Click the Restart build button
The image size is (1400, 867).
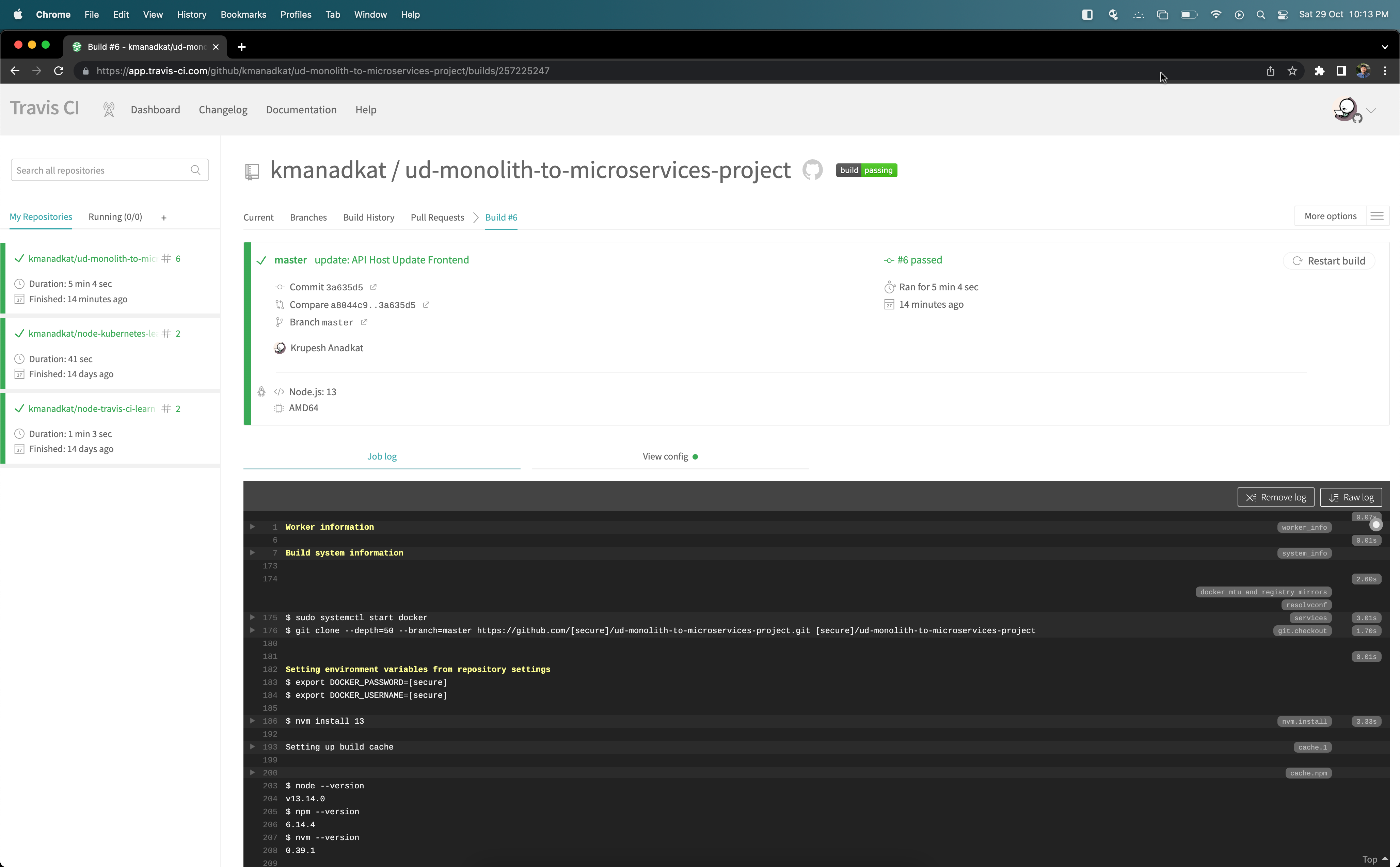click(x=1329, y=261)
